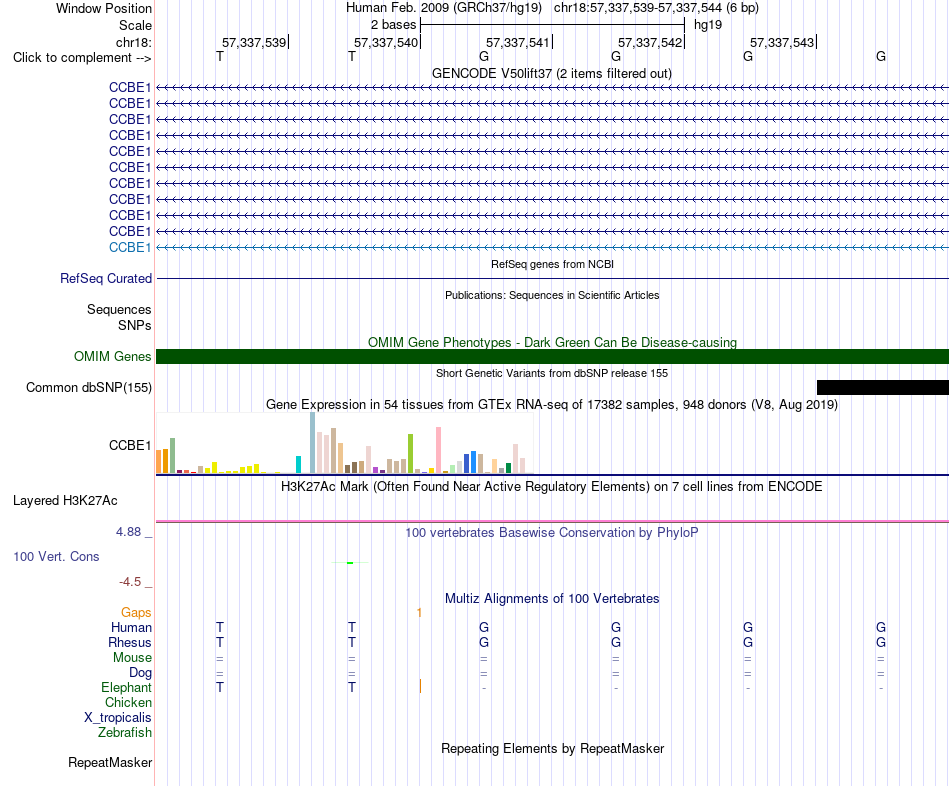The image size is (950, 786).
Task: Click the CCBE1 label beside the GTEx chart
Action: point(130,445)
